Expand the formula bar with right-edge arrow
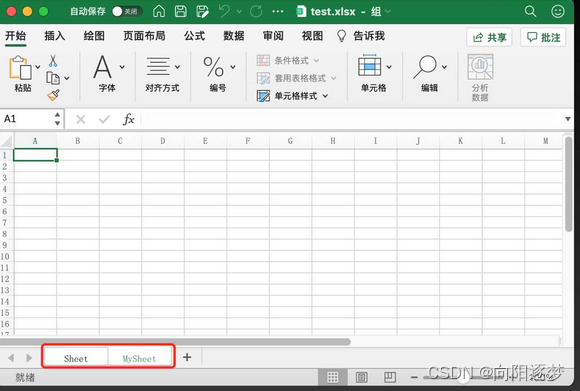 click(x=568, y=119)
